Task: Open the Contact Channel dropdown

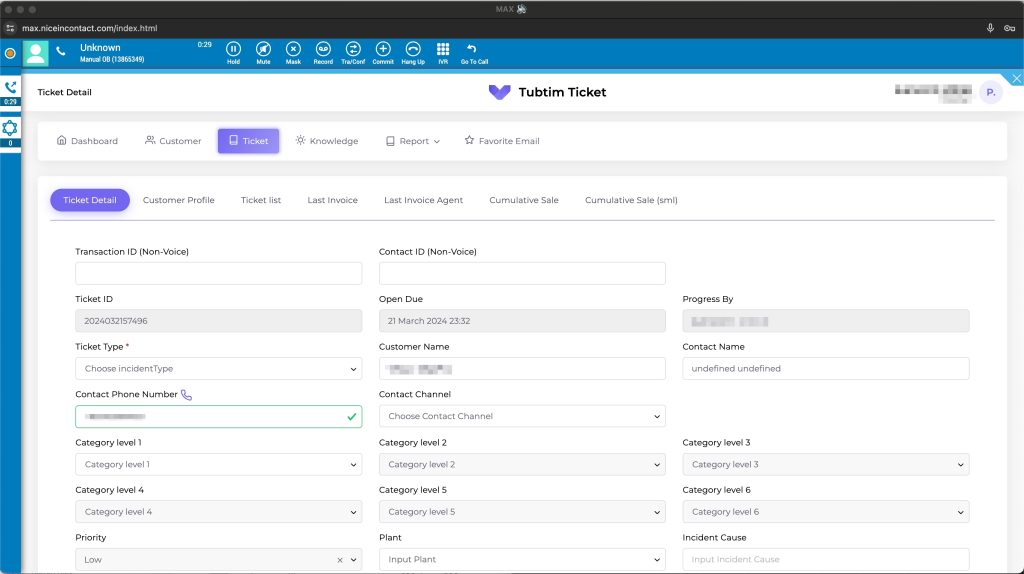Action: (522, 416)
